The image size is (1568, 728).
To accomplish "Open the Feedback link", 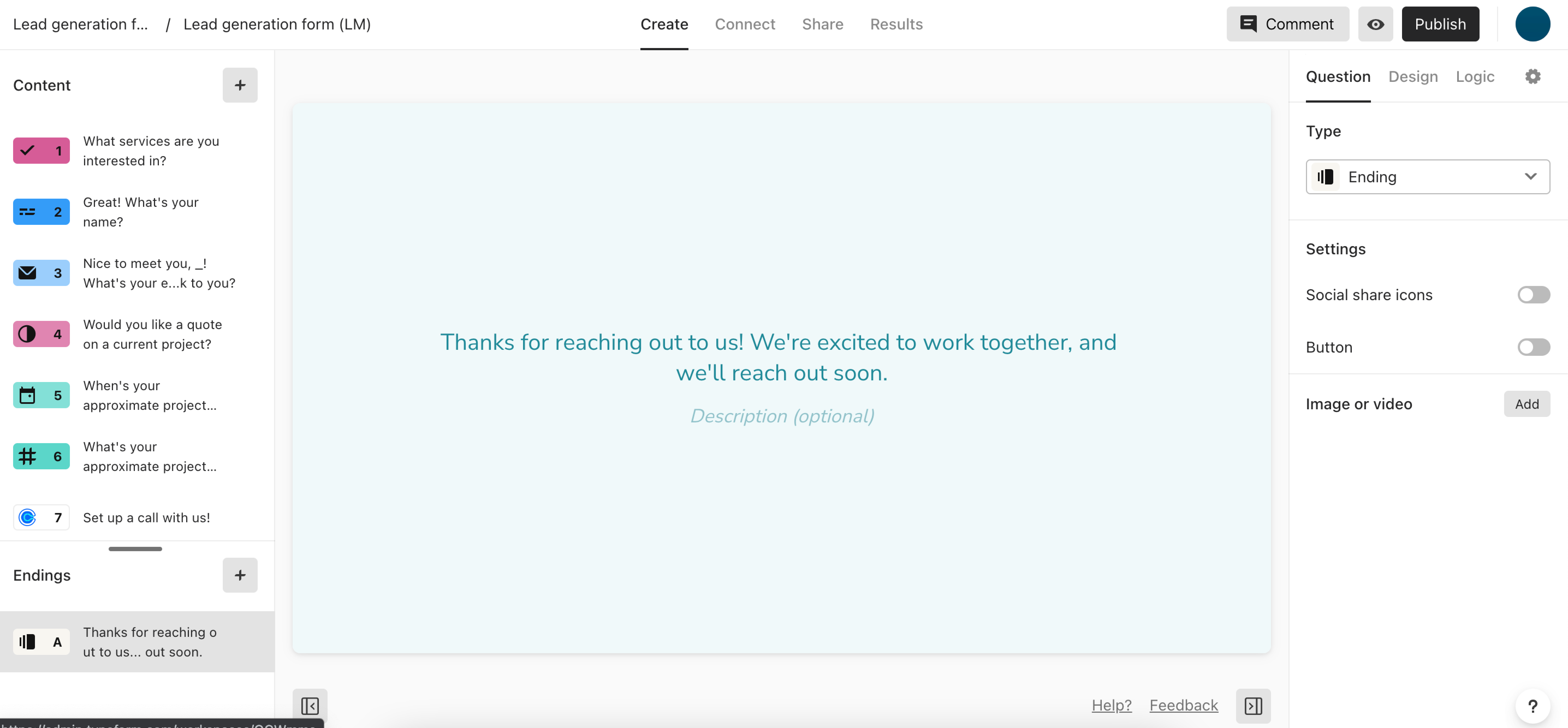I will [x=1183, y=706].
